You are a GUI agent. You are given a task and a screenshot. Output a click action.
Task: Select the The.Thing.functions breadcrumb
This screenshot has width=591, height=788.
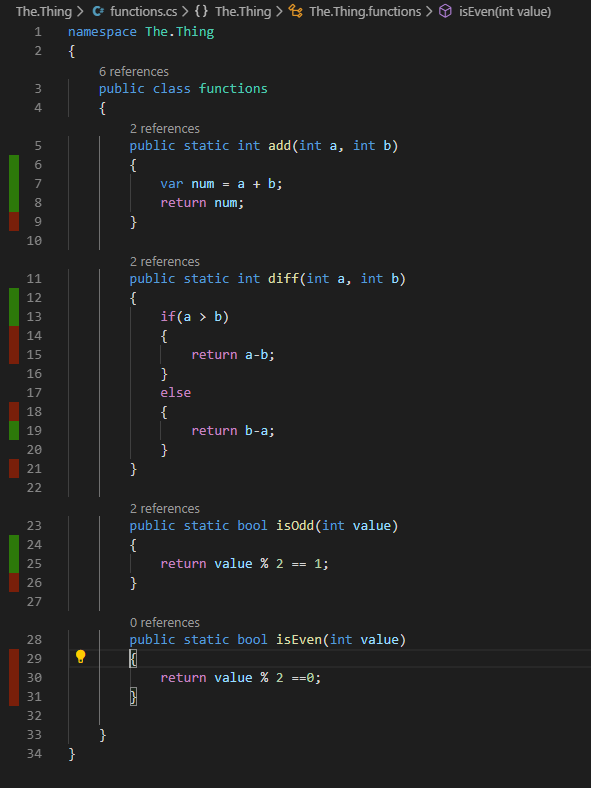tap(365, 11)
